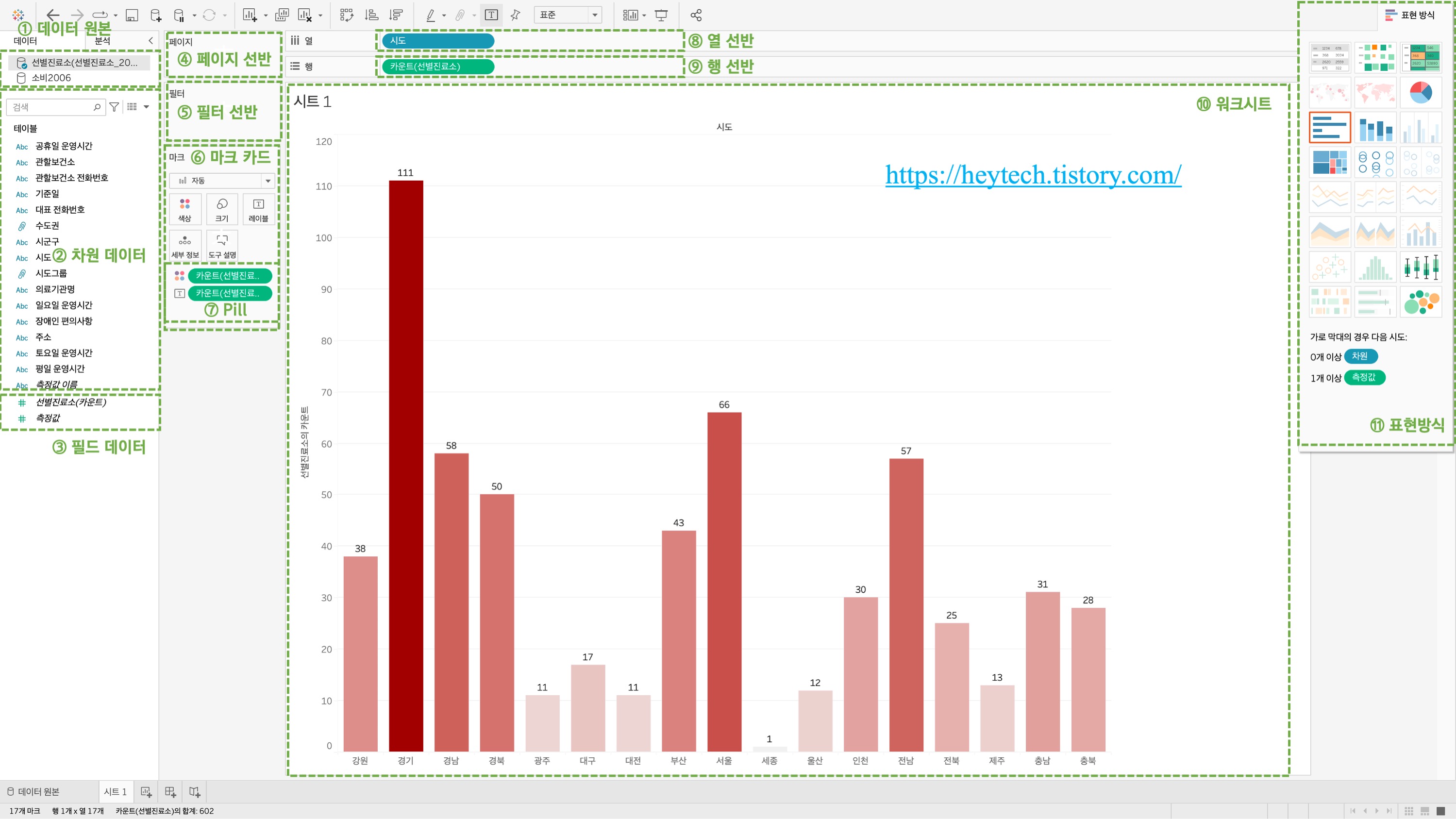This screenshot has height=819, width=1456.
Task: Switch to the 분석 tab
Action: (x=102, y=41)
